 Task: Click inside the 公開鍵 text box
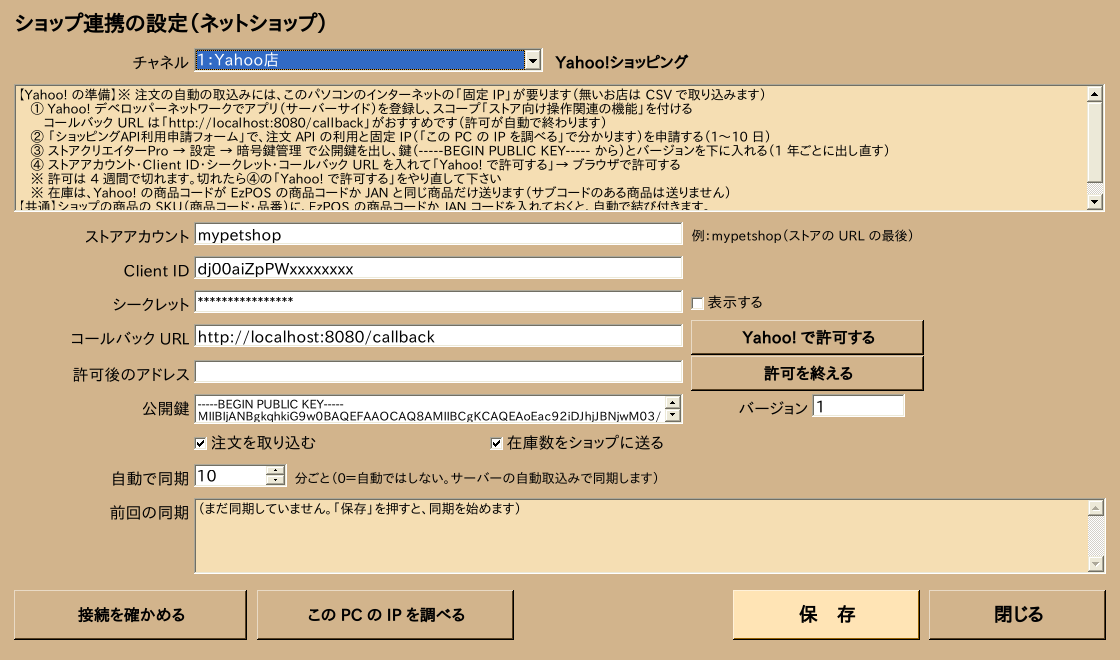pyautogui.click(x=430, y=409)
